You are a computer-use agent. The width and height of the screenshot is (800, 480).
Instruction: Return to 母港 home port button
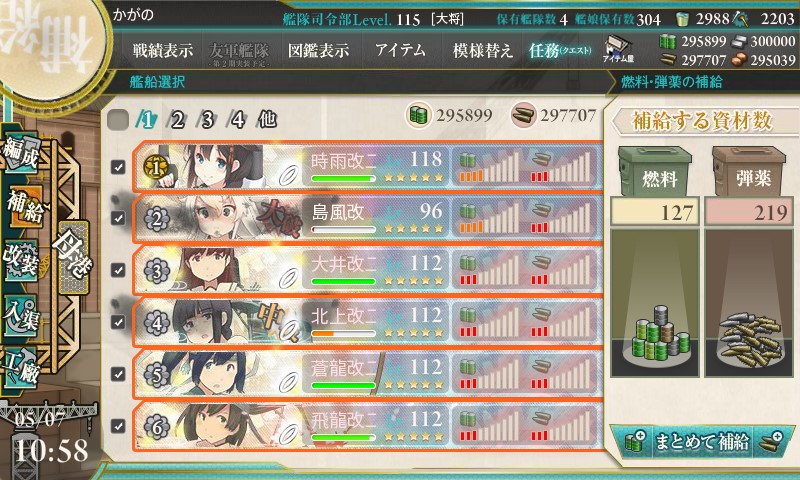click(x=72, y=258)
